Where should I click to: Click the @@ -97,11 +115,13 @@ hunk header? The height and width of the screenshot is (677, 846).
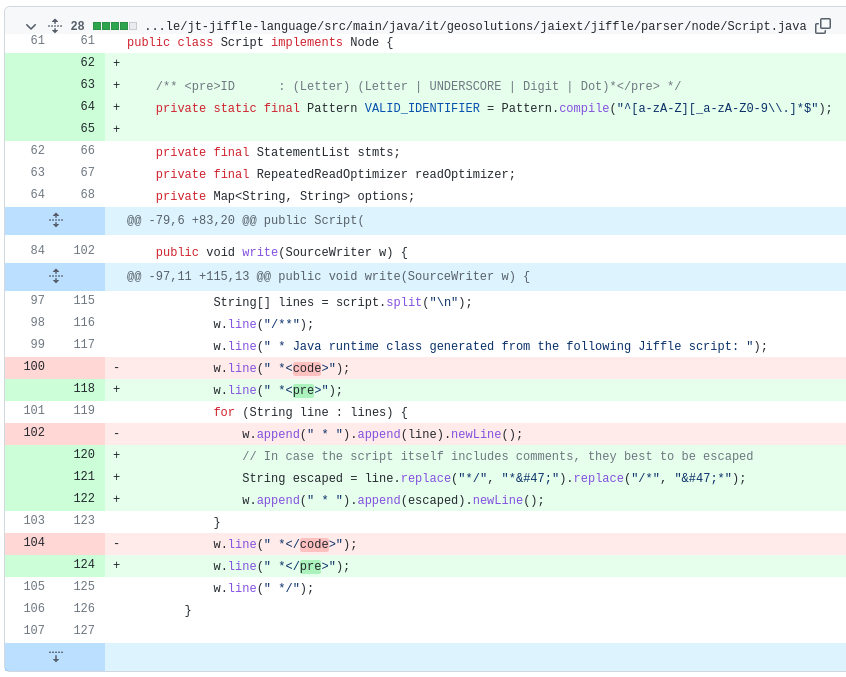pyautogui.click(x=328, y=277)
